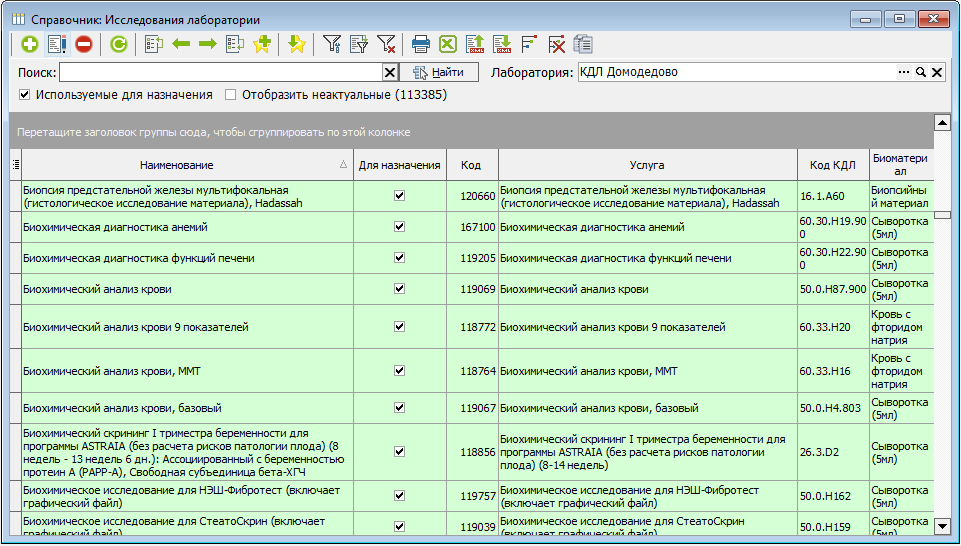
Task: Click the print icon in the toolbar
Action: pos(421,44)
